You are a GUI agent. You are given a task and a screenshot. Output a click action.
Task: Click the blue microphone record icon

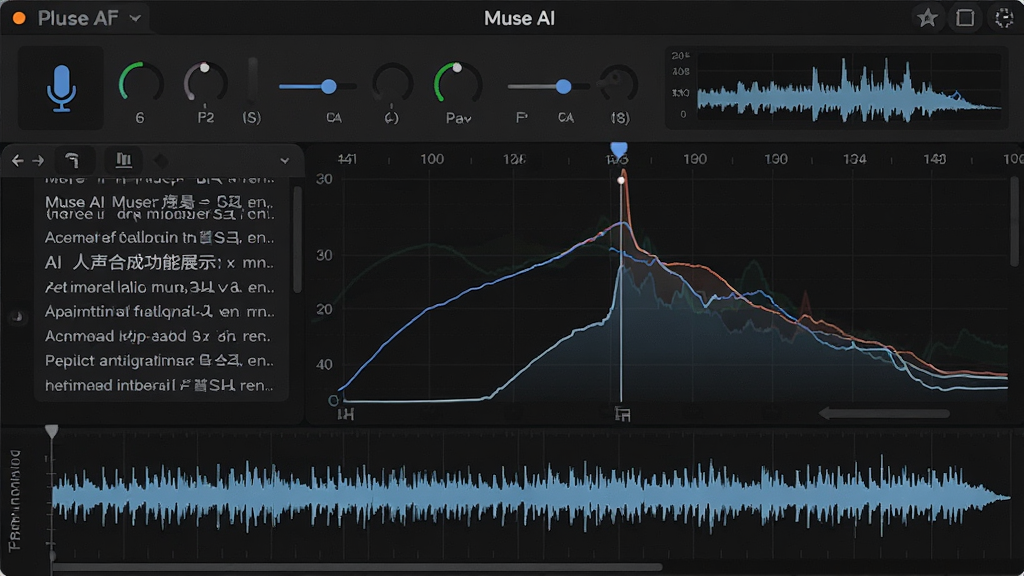point(61,88)
